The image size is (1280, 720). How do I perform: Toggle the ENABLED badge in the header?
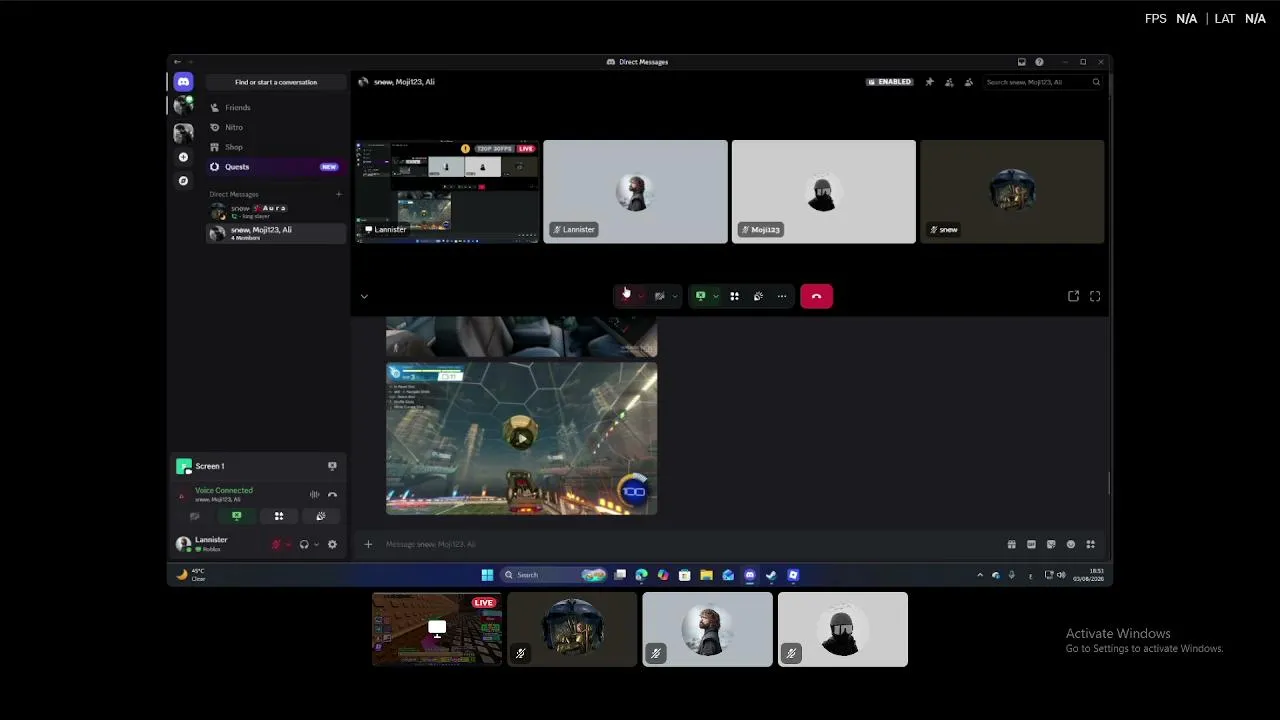click(x=890, y=82)
